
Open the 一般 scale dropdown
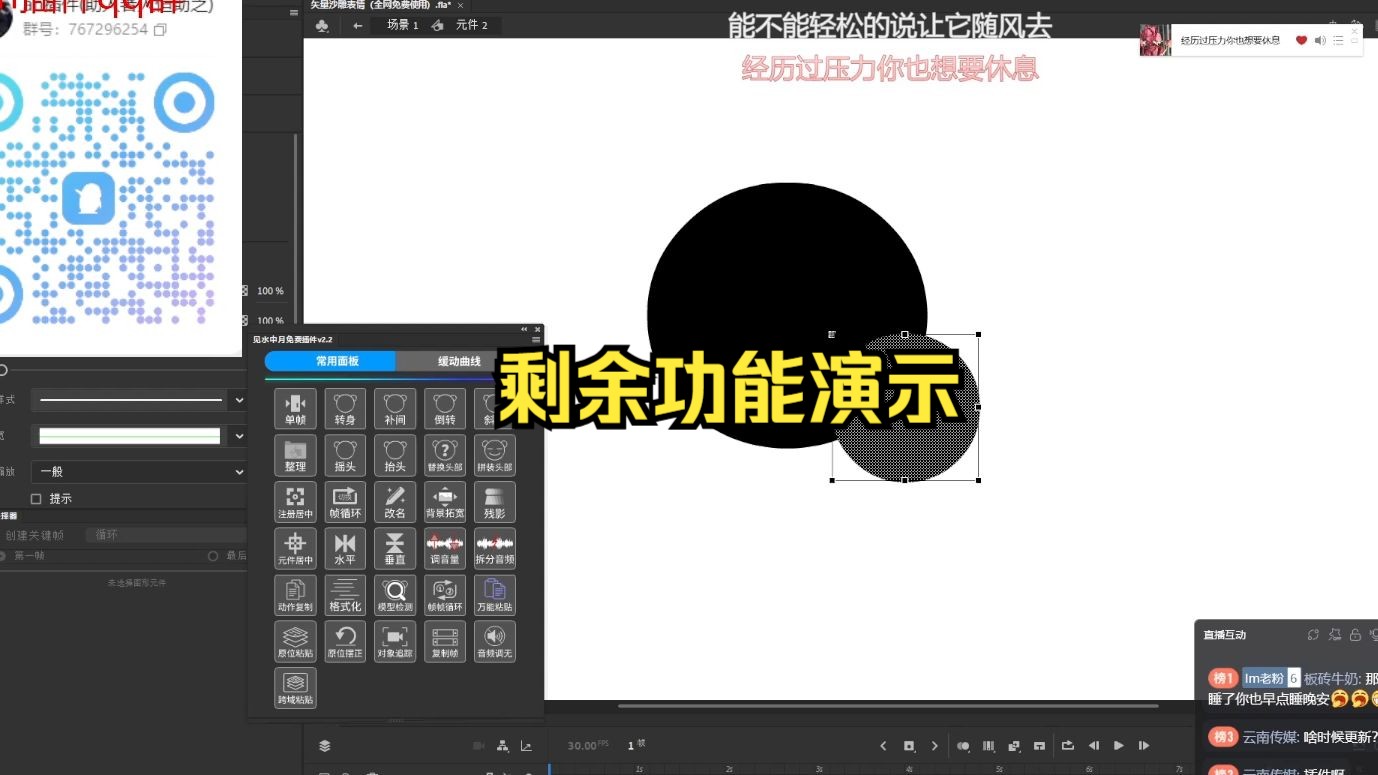139,471
